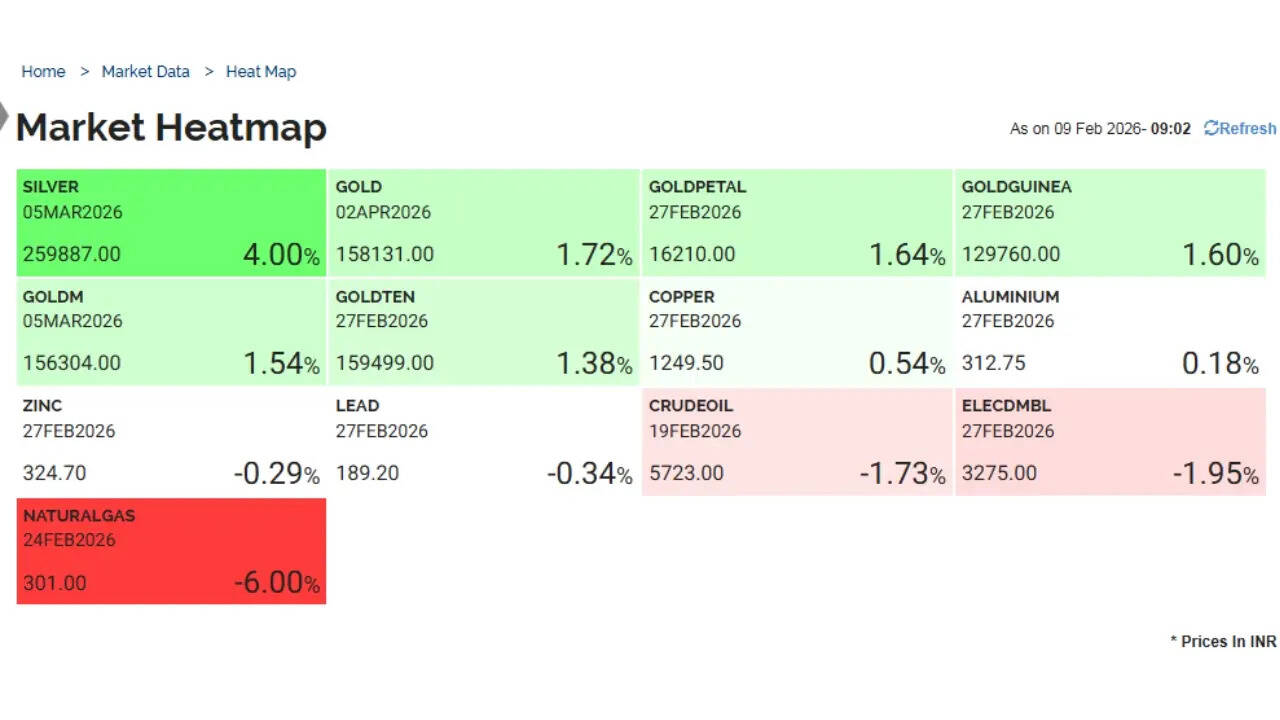
Task: Click the GOLDTEN contract cell
Action: tap(484, 332)
